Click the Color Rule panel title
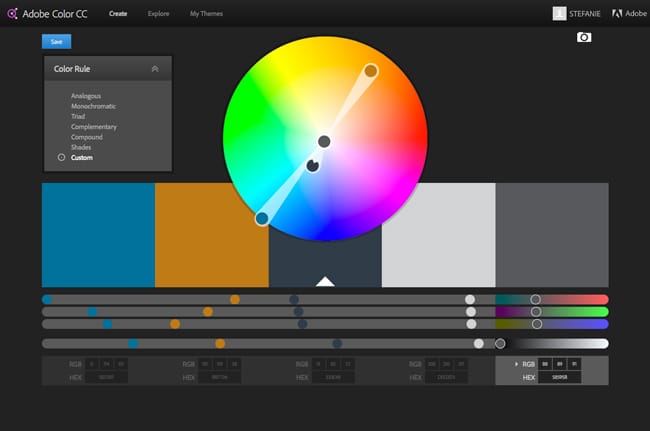Screen dimensions: 650x431 tap(72, 69)
